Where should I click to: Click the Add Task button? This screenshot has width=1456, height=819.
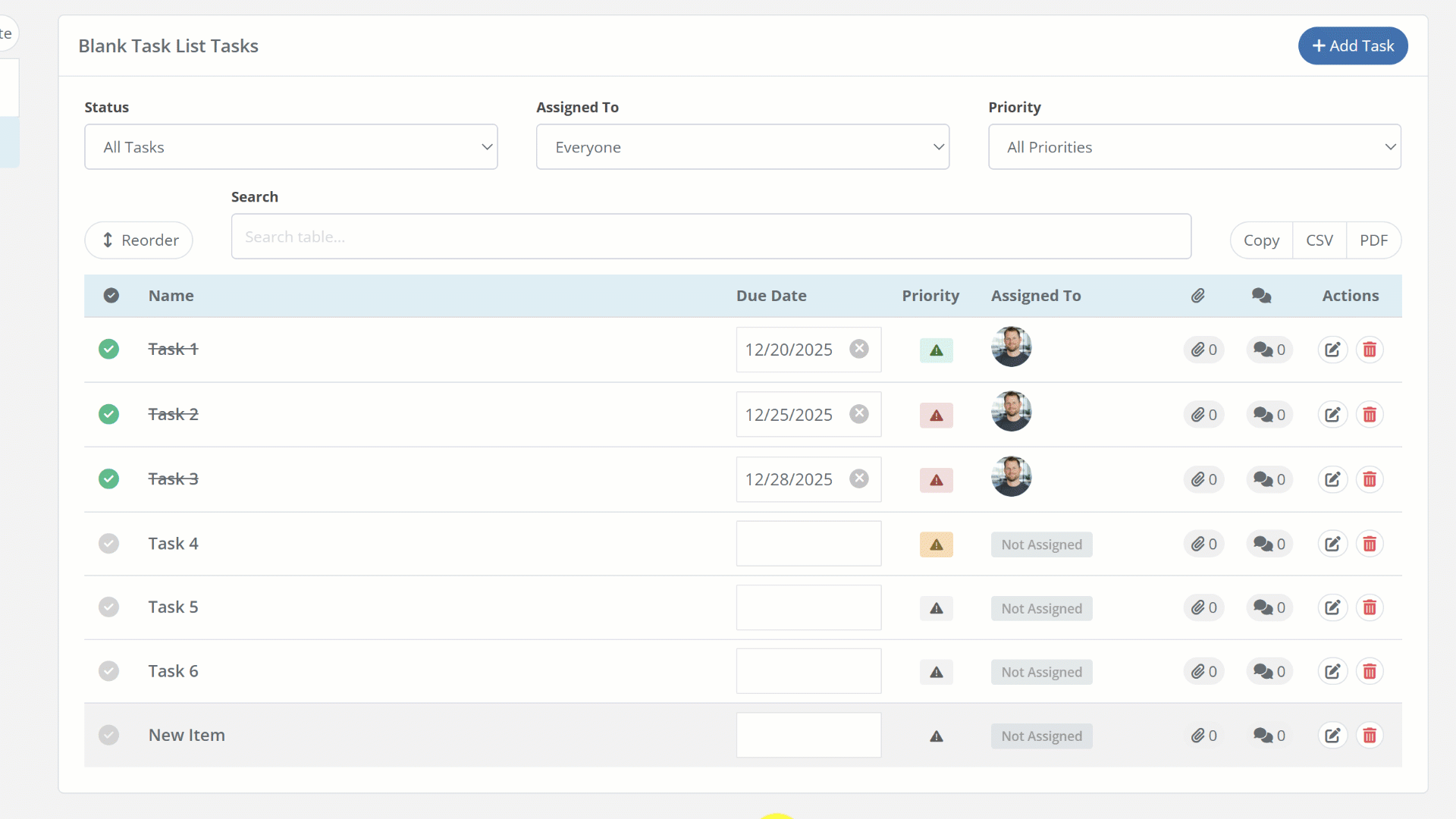click(x=1353, y=45)
